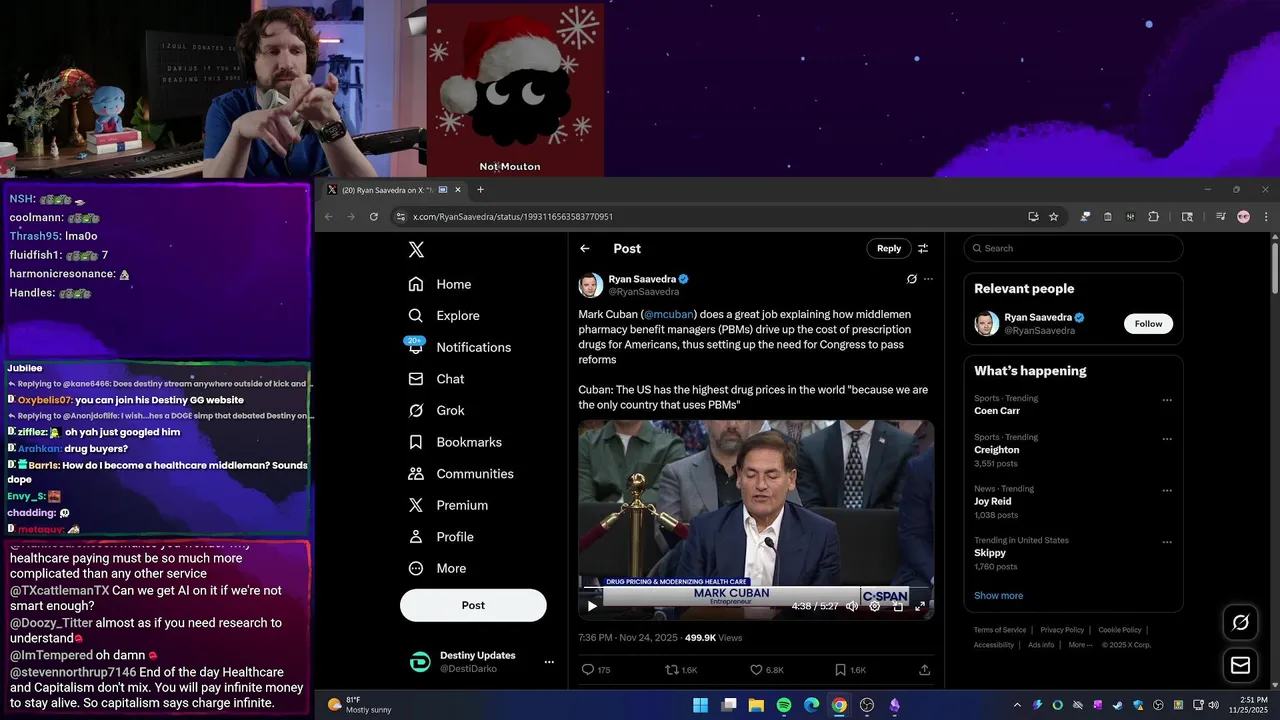The height and width of the screenshot is (720, 1280).
Task: Click the Reply button in post header
Action: [889, 248]
